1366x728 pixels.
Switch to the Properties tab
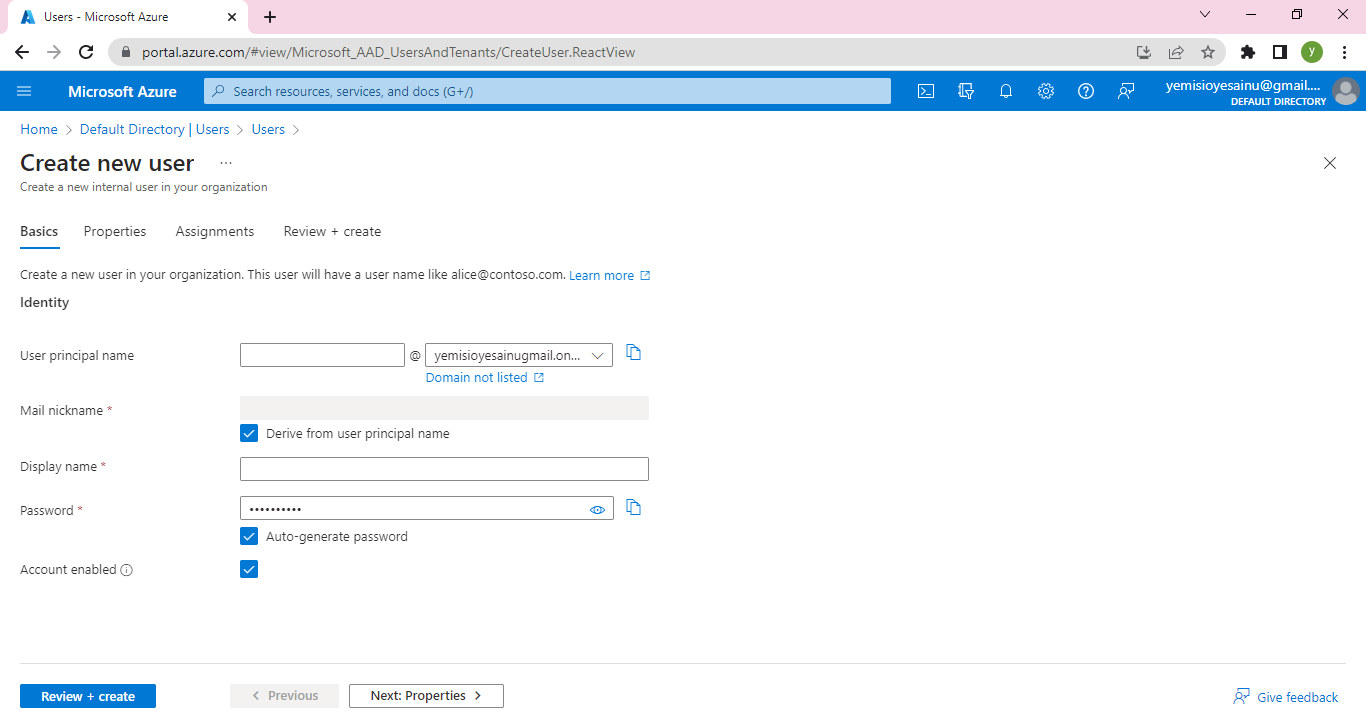pos(115,231)
